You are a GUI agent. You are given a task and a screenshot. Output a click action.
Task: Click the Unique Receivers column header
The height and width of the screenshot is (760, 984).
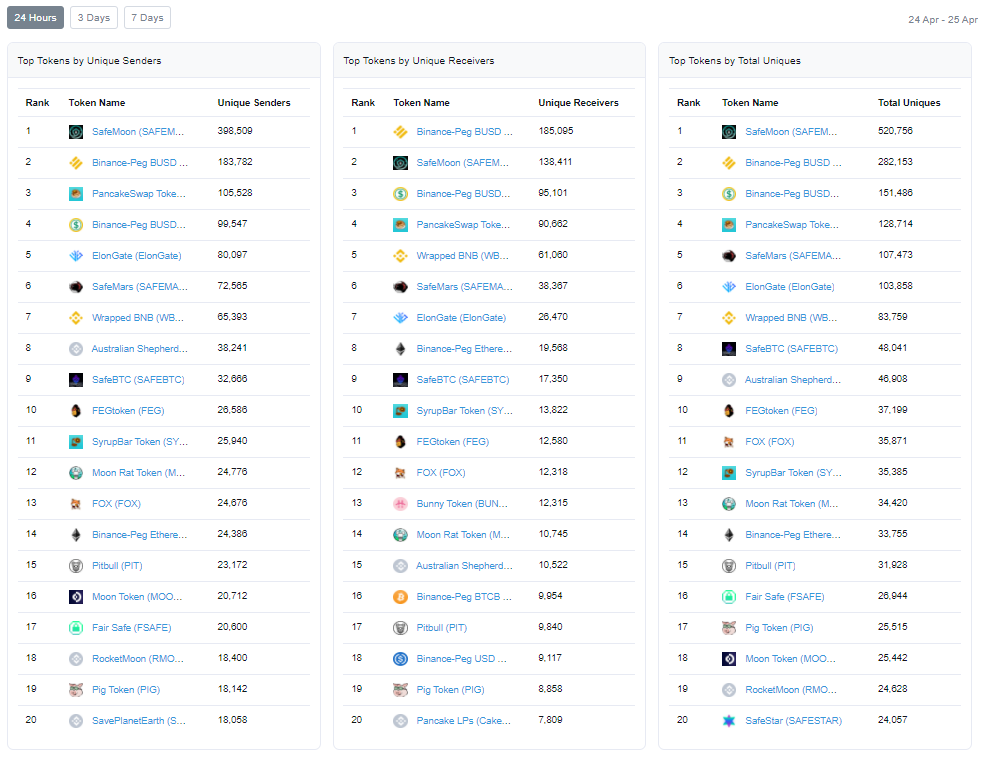(579, 103)
